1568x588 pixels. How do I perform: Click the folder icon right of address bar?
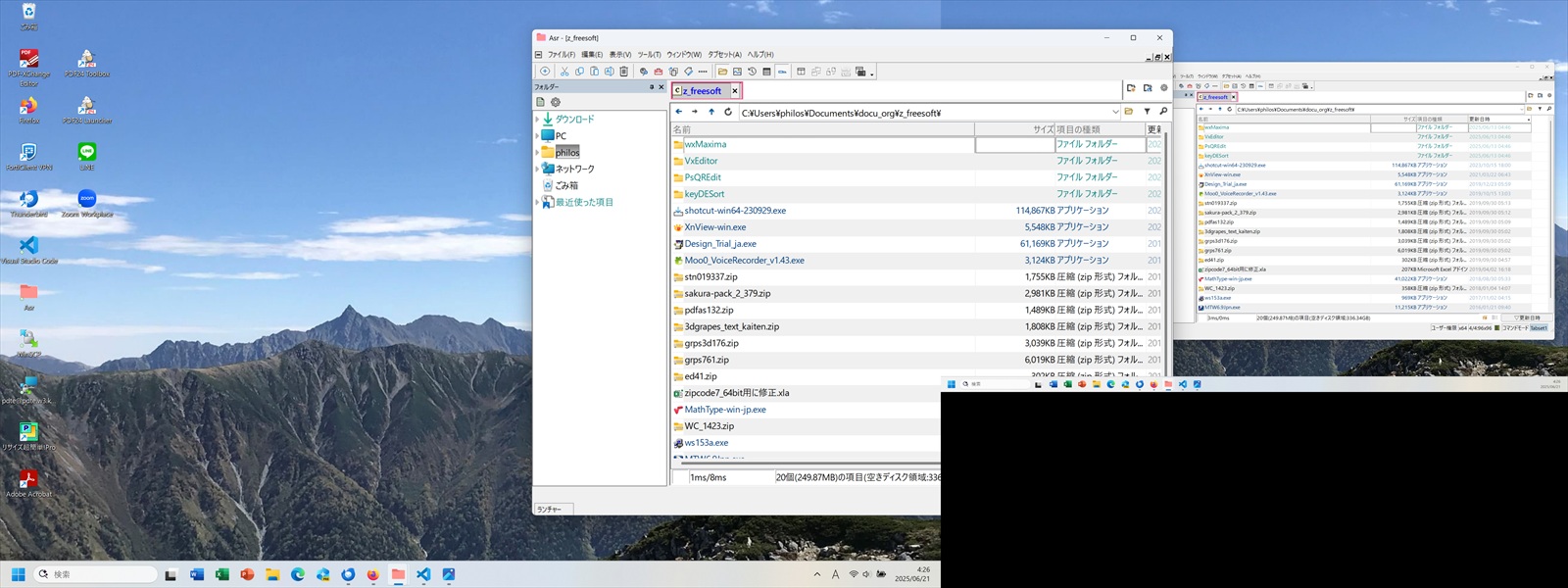pos(1129,112)
